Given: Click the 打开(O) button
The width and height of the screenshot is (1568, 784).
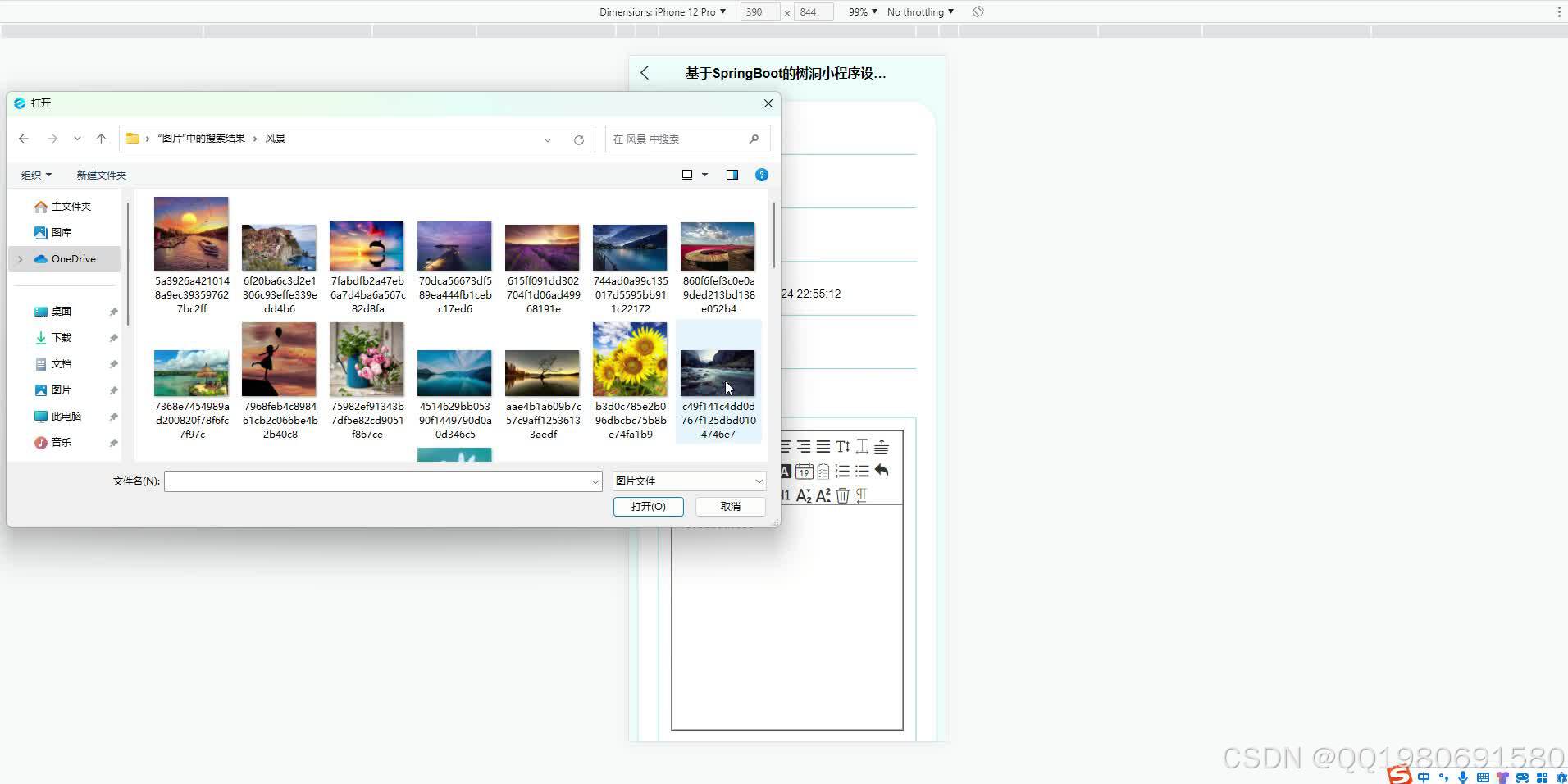Looking at the screenshot, I should click(x=649, y=507).
